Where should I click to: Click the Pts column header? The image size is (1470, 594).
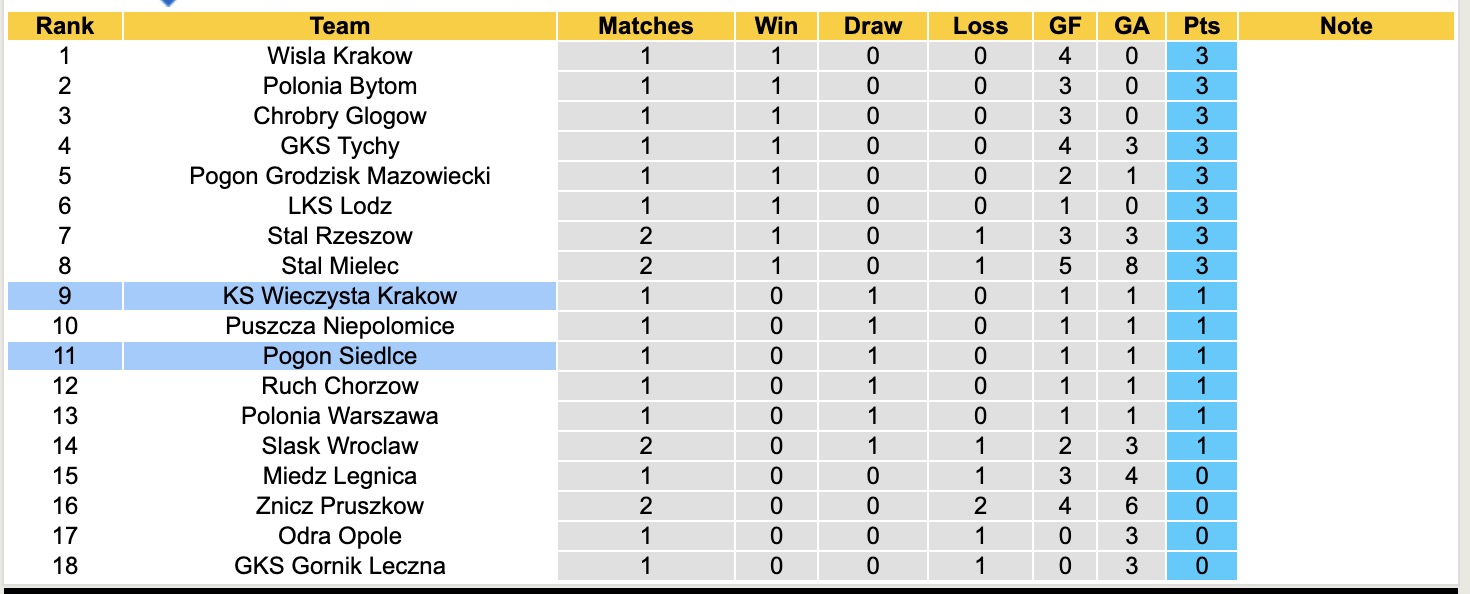point(1201,26)
